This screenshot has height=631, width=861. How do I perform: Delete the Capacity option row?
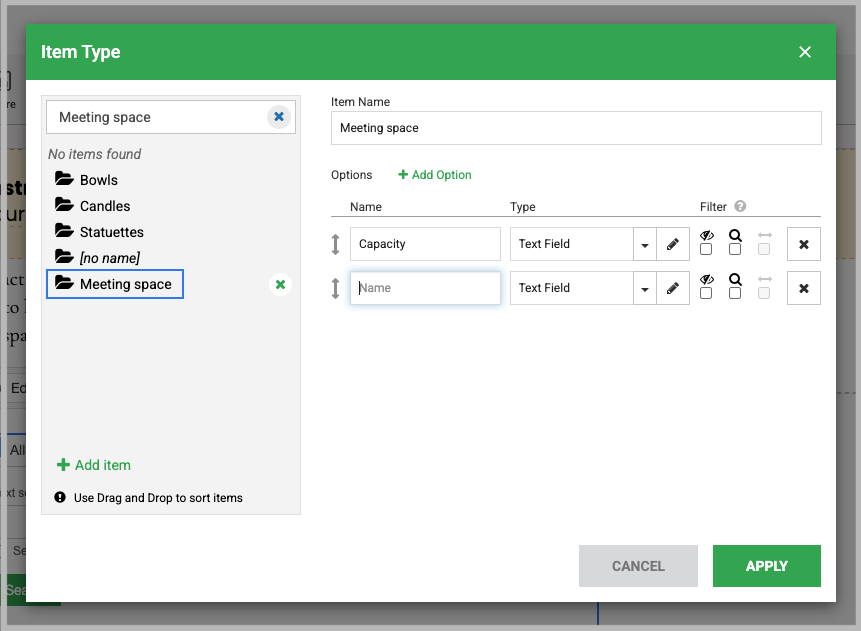804,244
